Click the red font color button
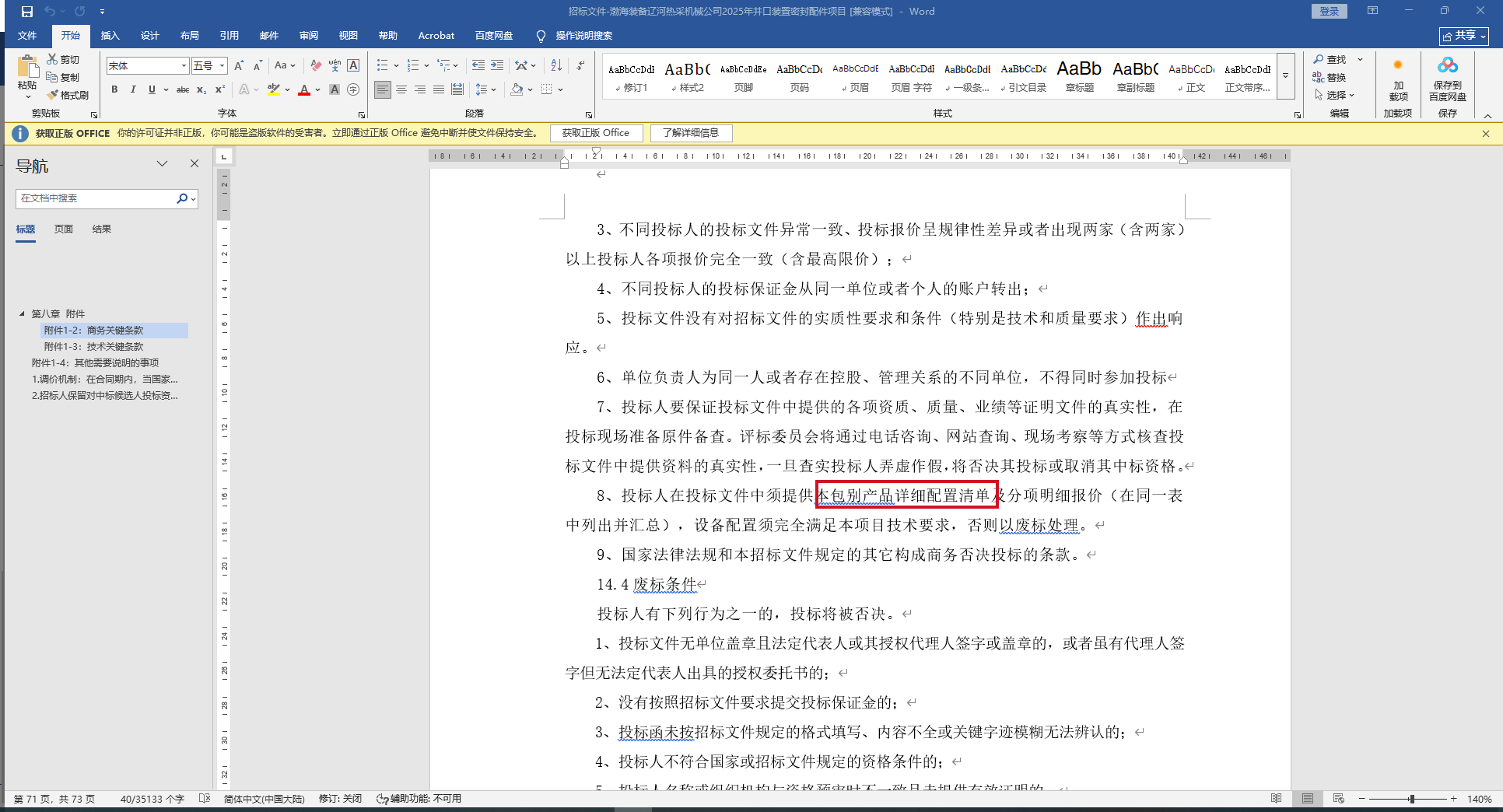The height and width of the screenshot is (812, 1503). click(x=304, y=89)
